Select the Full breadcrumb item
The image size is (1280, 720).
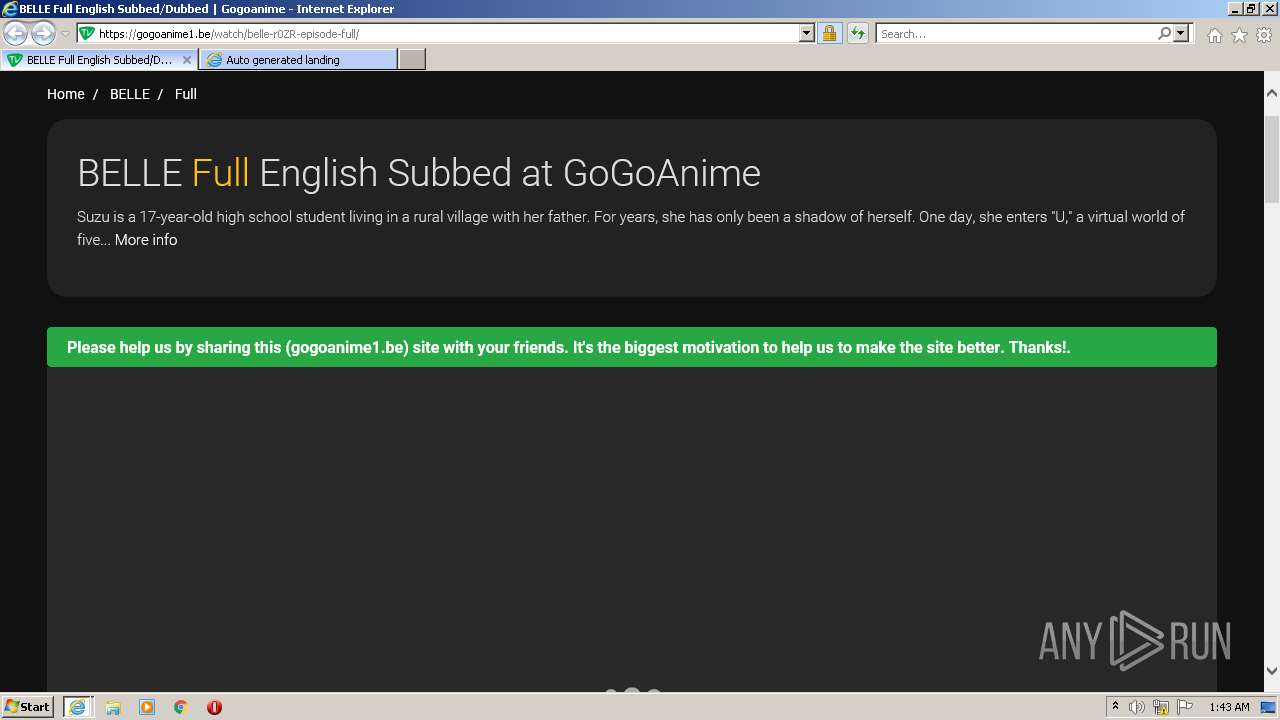click(x=186, y=94)
